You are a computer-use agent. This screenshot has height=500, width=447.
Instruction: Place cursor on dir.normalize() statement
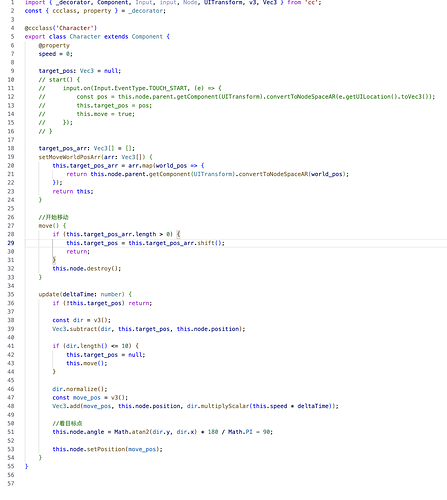coord(80,389)
